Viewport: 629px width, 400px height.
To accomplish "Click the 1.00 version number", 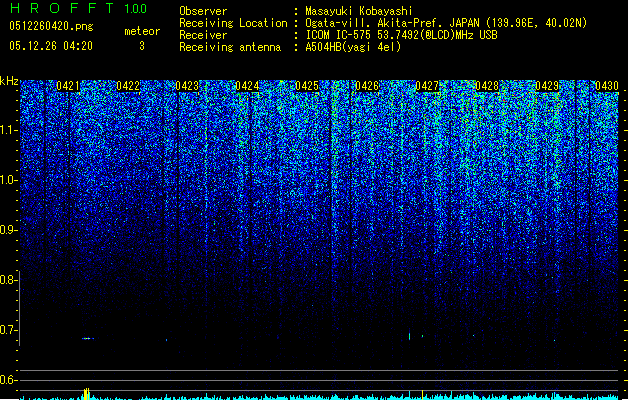I will 136,9.
